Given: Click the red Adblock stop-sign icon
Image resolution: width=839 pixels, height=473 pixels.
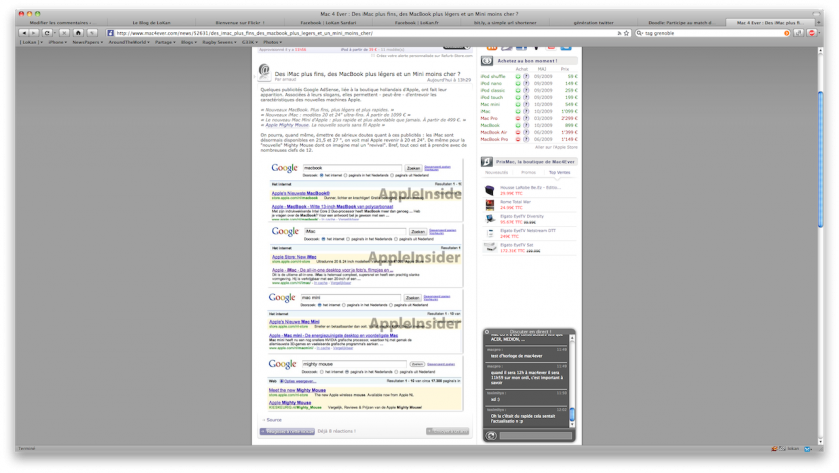Looking at the screenshot, I should pyautogui.click(x=812, y=33).
